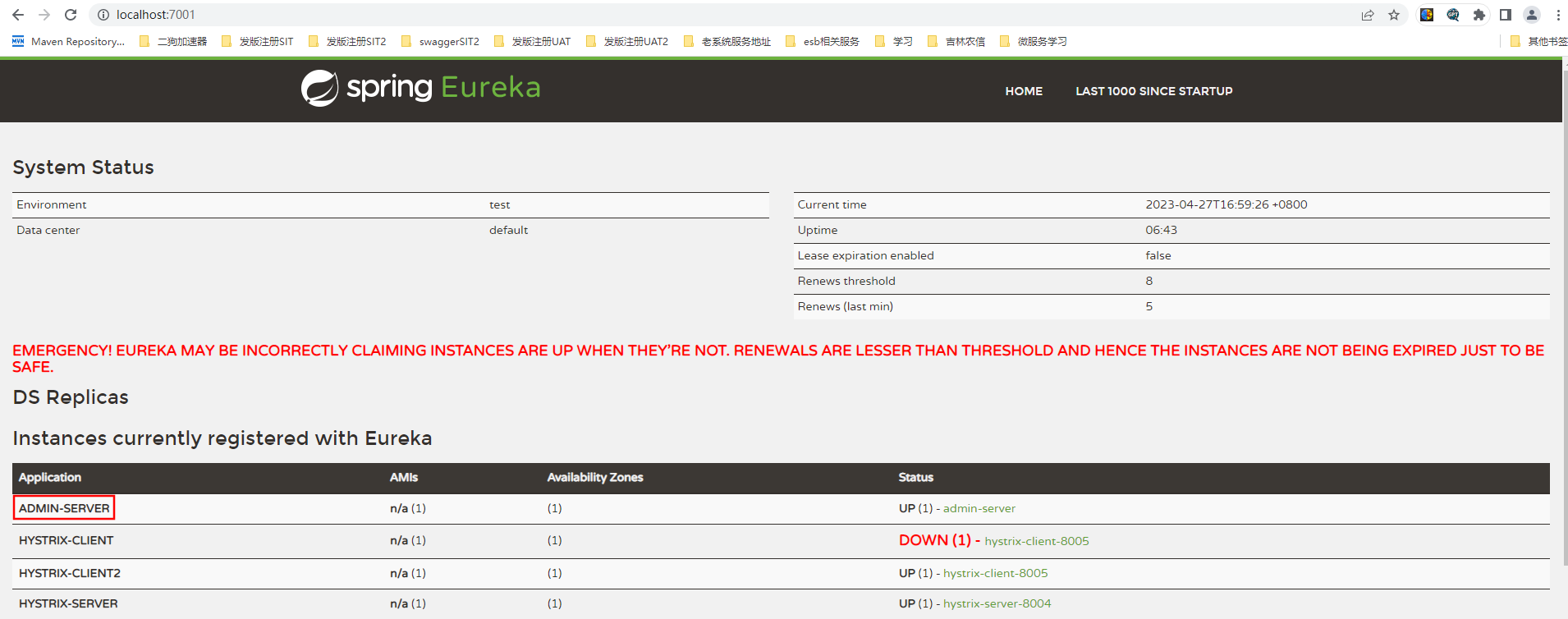Click the 'Availability Zones' column header
This screenshot has width=1568, height=619.
point(595,477)
